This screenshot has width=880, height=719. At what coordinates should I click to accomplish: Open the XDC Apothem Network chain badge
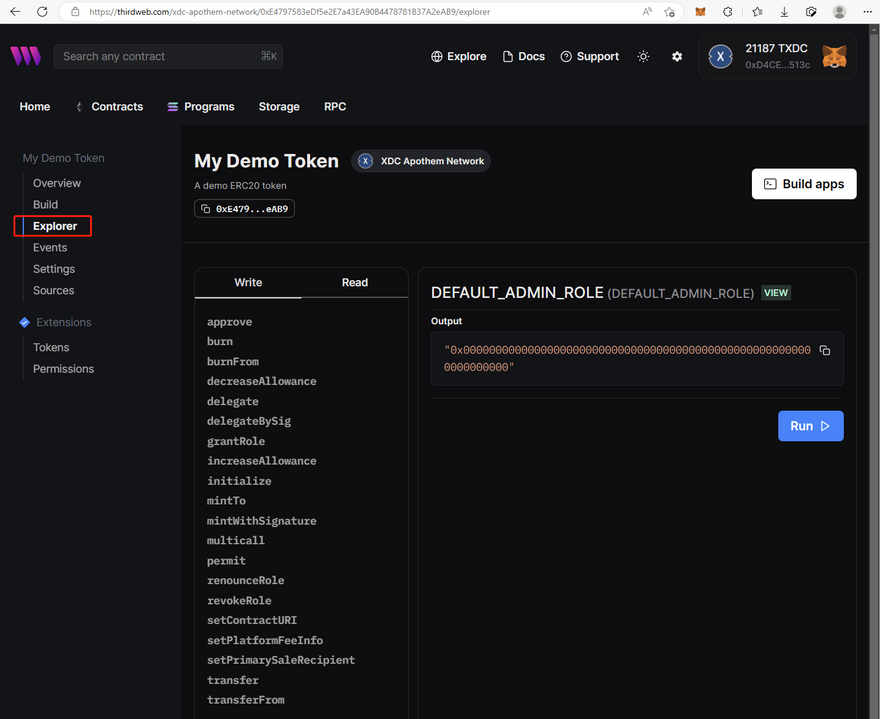click(421, 161)
